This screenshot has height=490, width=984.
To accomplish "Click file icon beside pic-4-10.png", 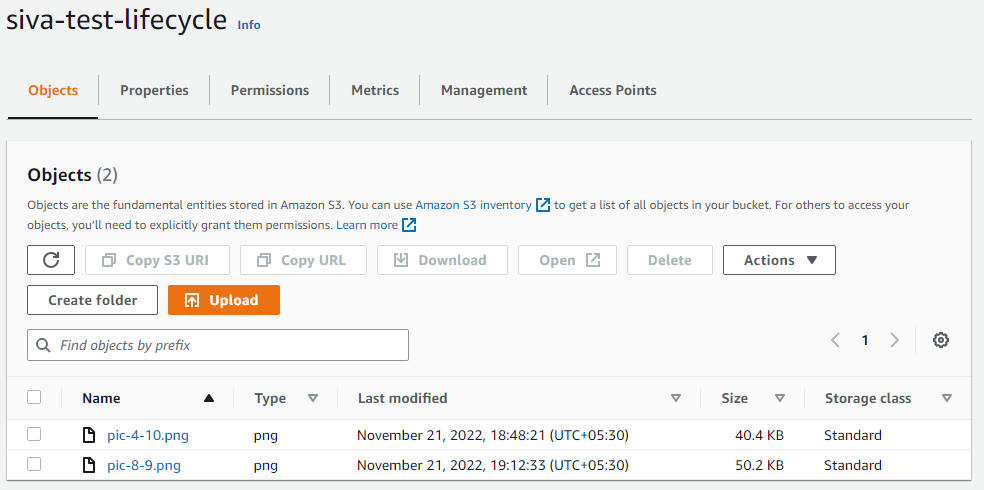I will click(90, 435).
